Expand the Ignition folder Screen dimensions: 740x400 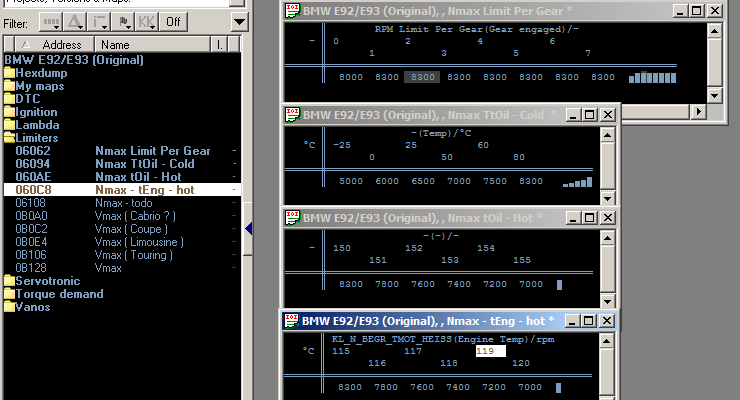pos(31,112)
